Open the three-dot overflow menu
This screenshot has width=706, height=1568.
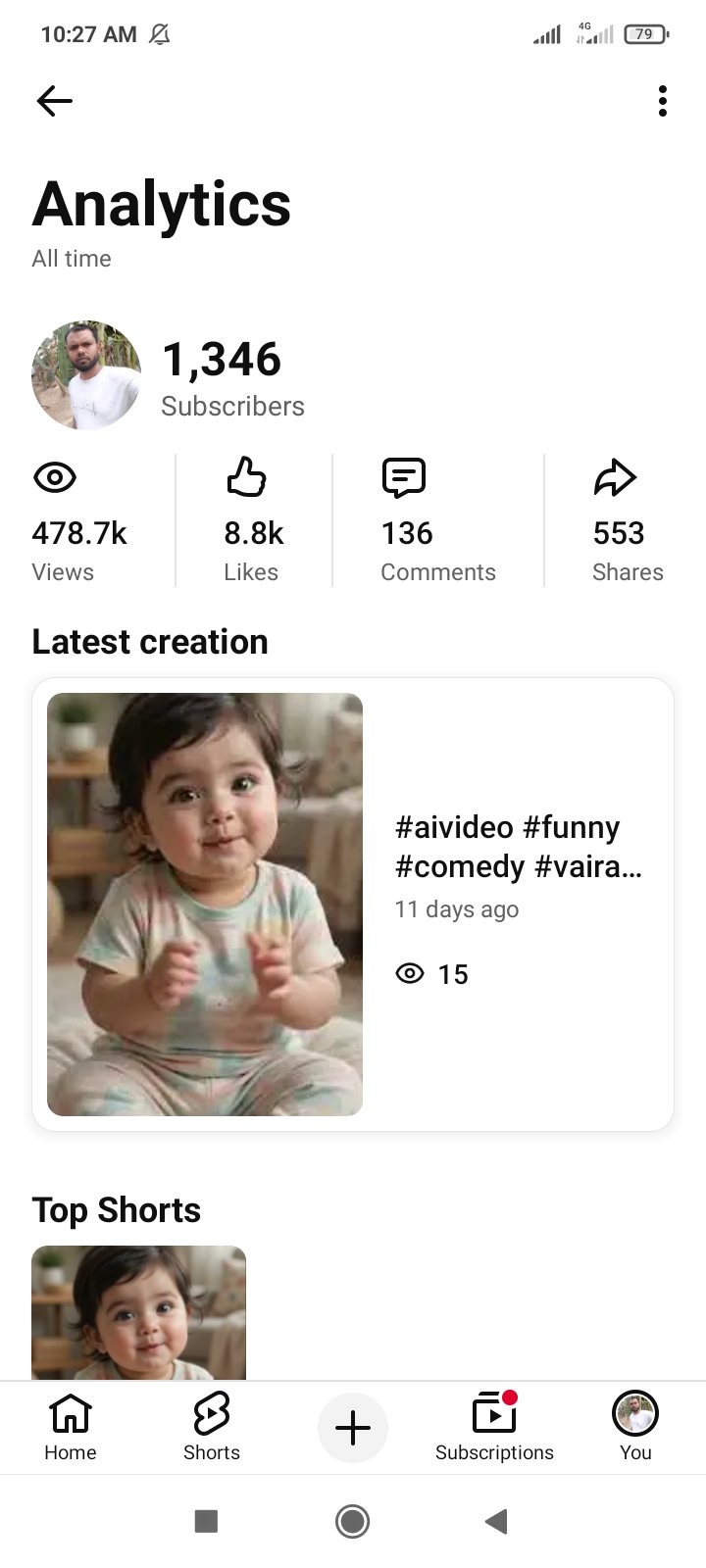[x=663, y=101]
